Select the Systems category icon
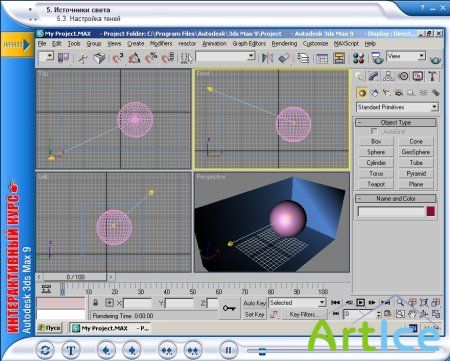450x361 pixels. coord(435,93)
